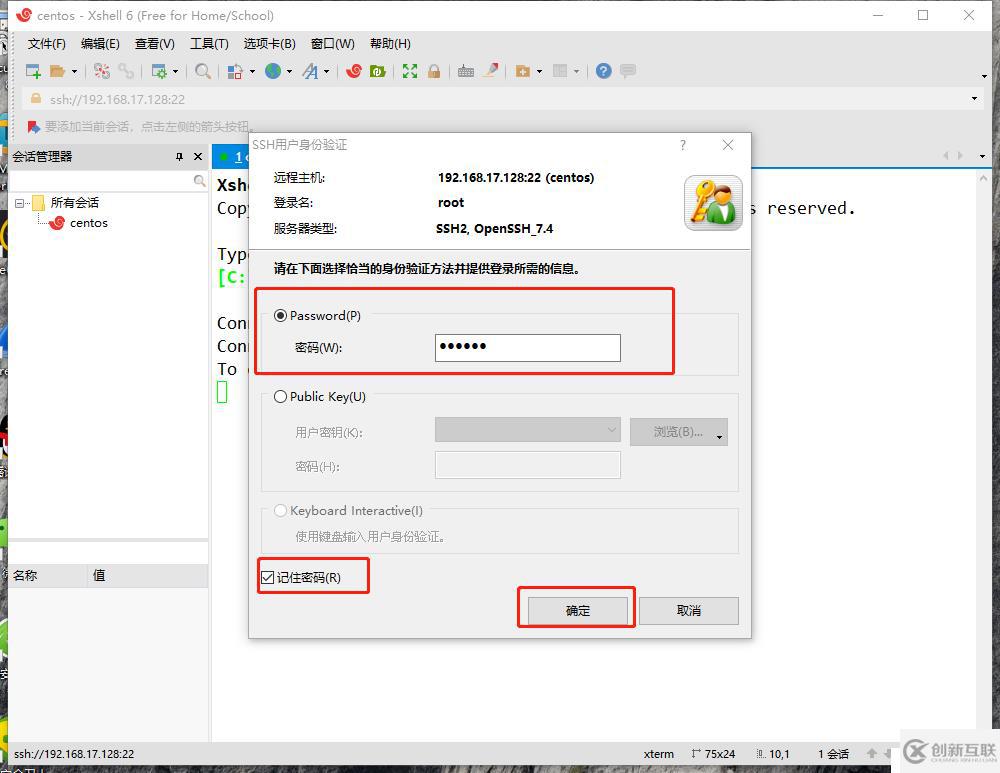Click the New session toolbar icon
The image size is (1000, 773).
(x=33, y=71)
